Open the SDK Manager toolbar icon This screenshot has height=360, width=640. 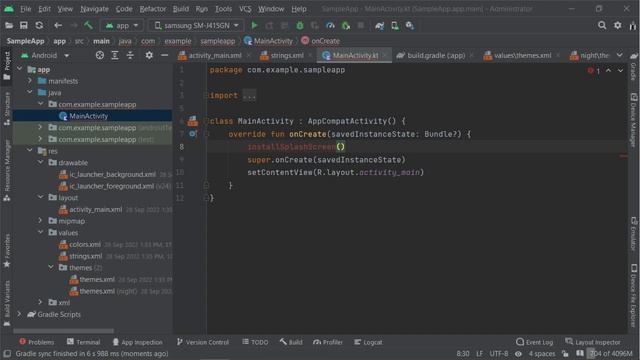coord(410,25)
